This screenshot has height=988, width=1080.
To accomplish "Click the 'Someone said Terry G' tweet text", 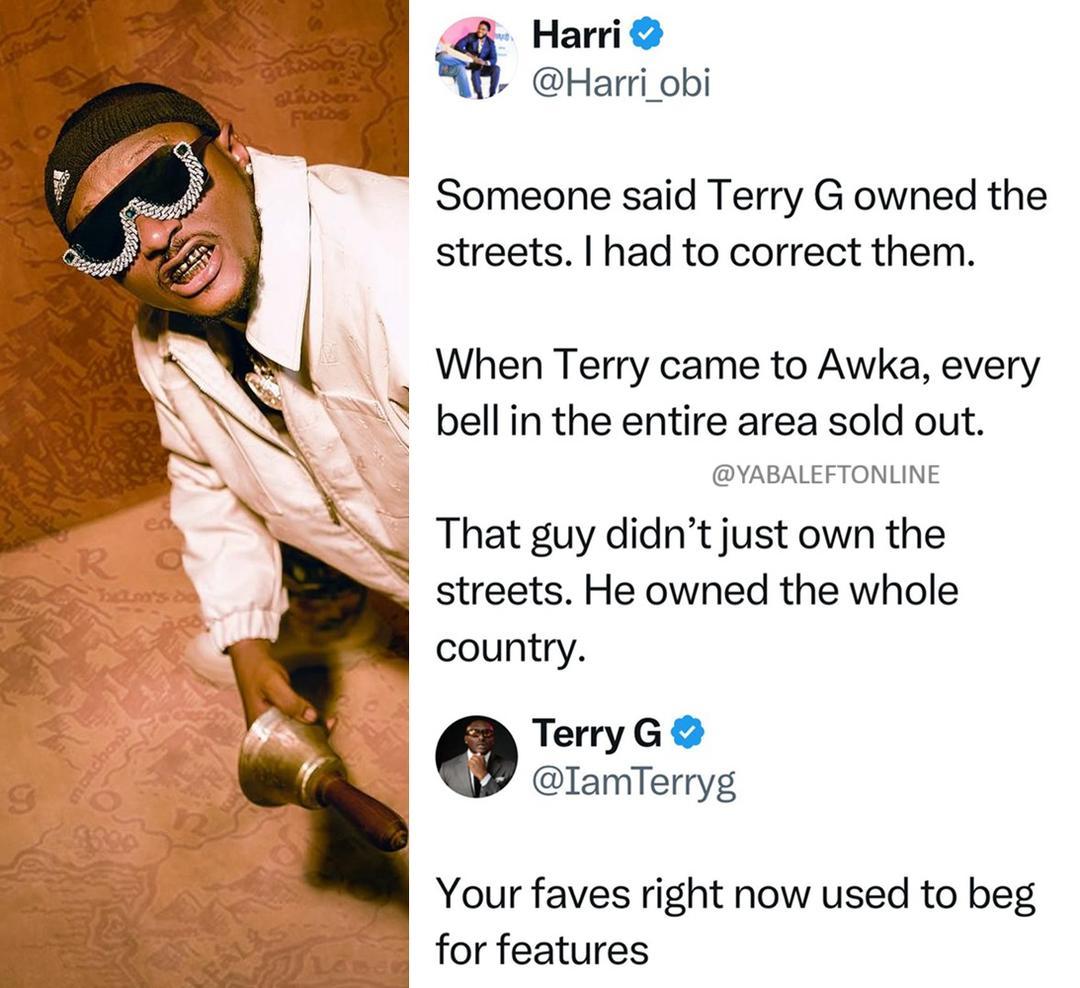I will pyautogui.click(x=741, y=224).
